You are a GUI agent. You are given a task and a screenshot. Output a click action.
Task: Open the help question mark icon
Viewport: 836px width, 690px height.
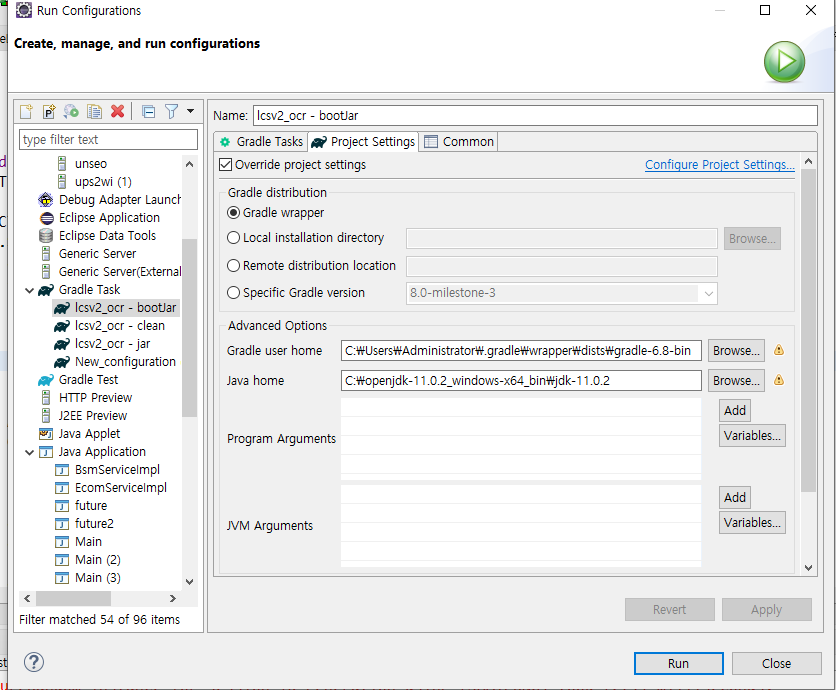(x=34, y=662)
